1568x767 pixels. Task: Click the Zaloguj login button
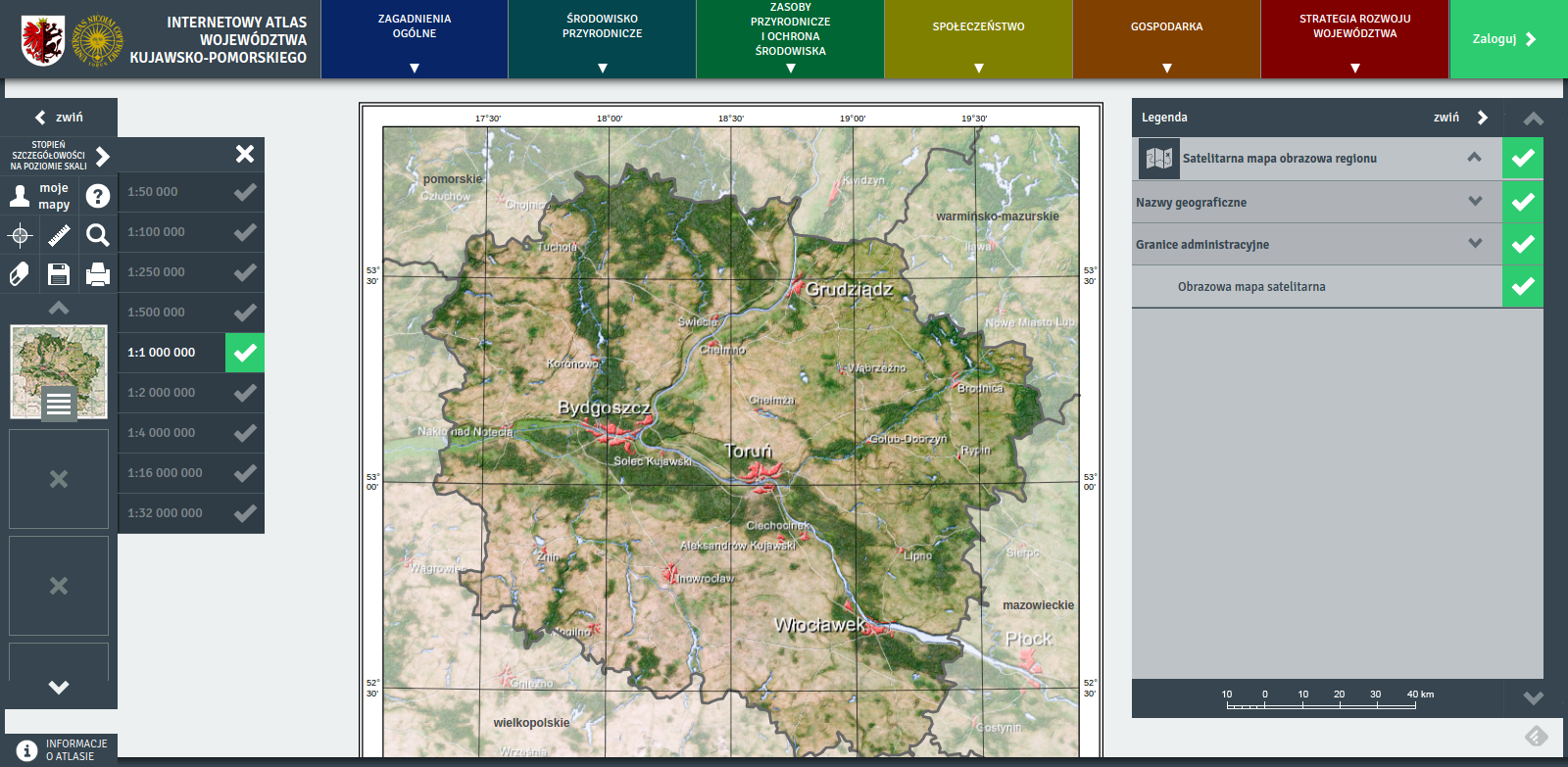pos(1506,39)
